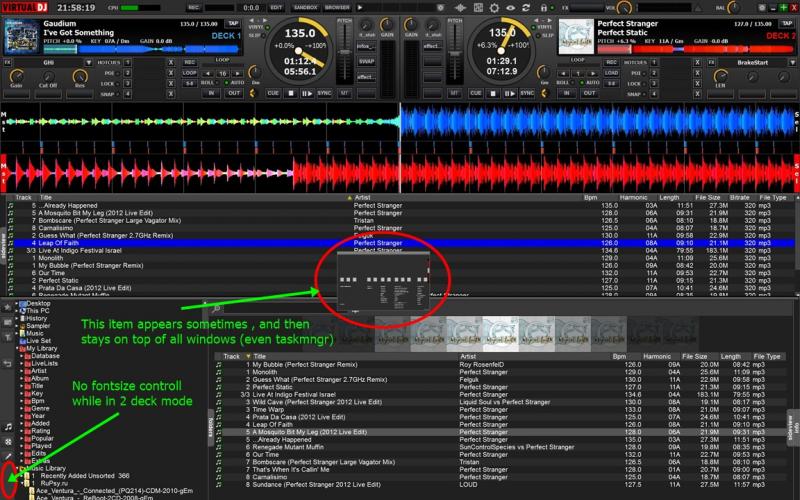Click Deck 2 yellow beat-lock arrow icon
800x500 pixels.
tap(544, 93)
